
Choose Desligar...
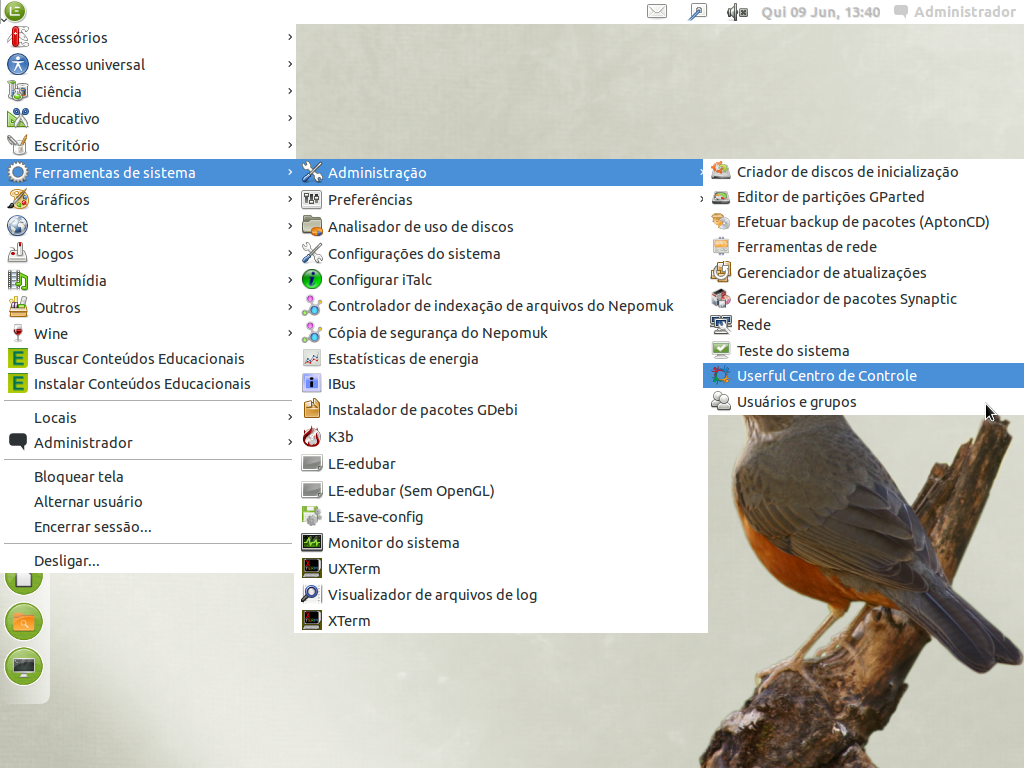(148, 561)
